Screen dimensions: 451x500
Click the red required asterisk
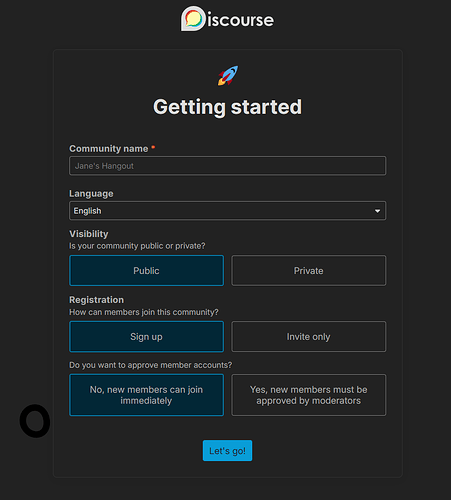coord(153,147)
